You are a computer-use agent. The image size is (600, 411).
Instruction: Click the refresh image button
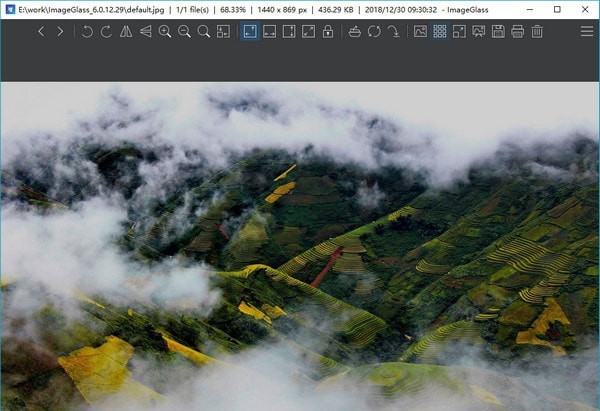tap(374, 32)
